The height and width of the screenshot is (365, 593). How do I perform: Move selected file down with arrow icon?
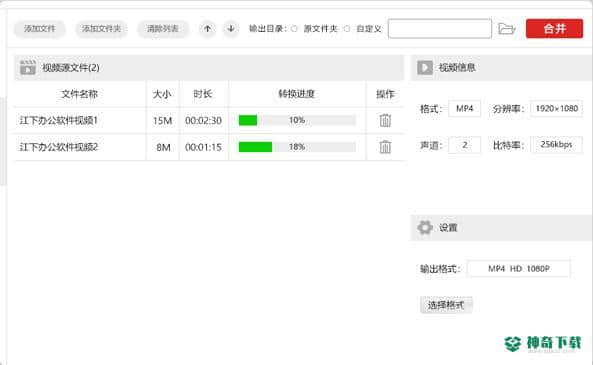231,29
